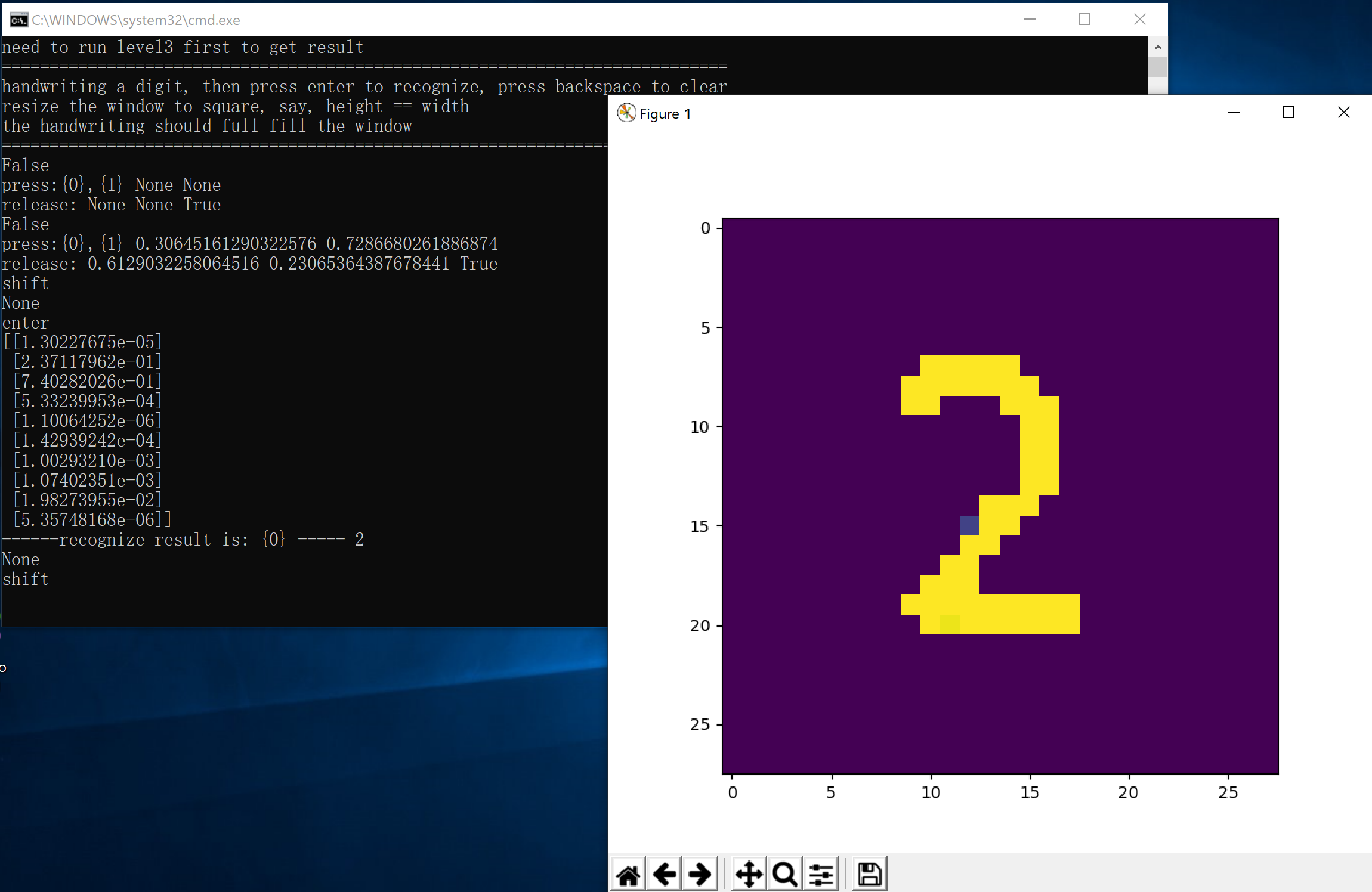The width and height of the screenshot is (1372, 892).
Task: Maximize the cmd.exe window
Action: [x=1084, y=20]
